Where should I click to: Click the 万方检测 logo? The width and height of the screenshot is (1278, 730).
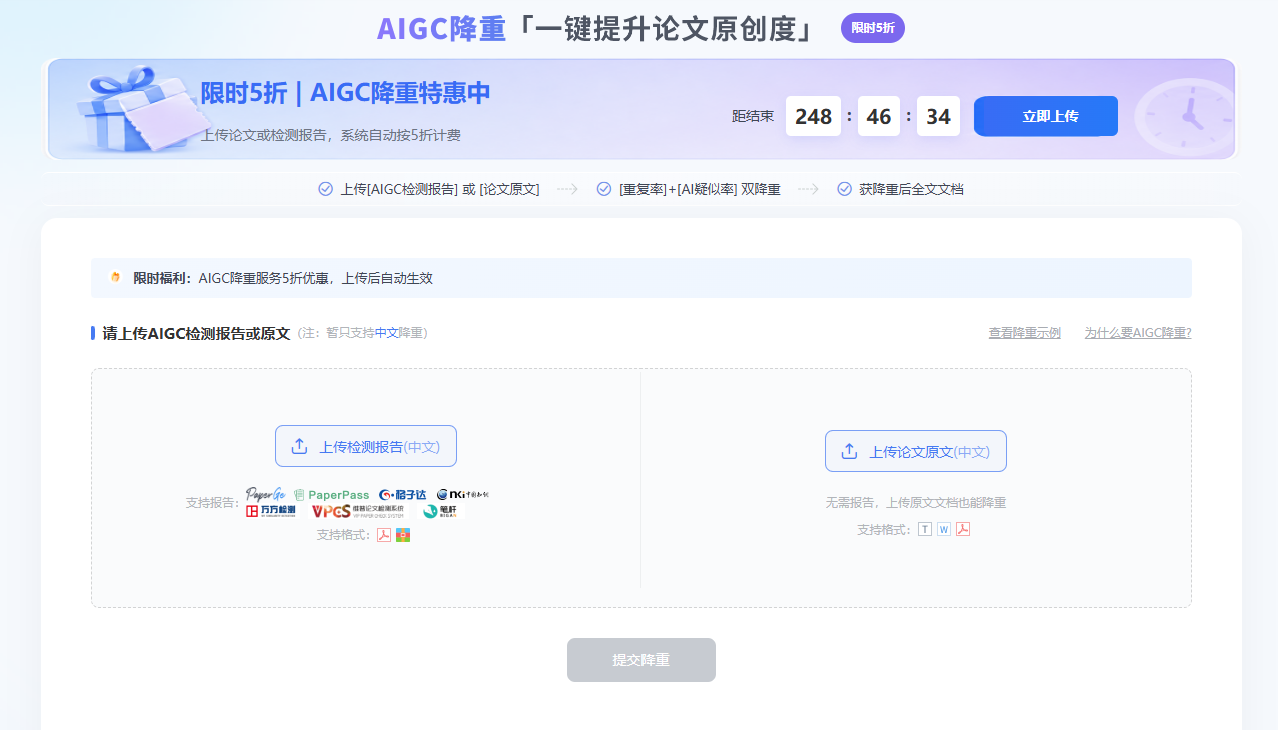point(270,511)
